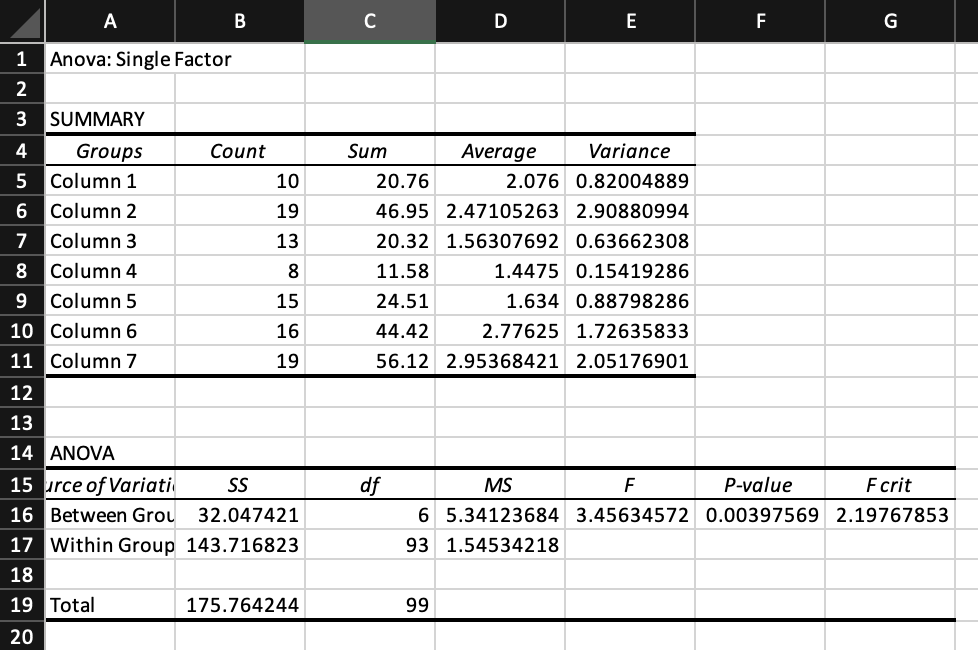This screenshot has height=650, width=978.
Task: Click the sum value 44.42
Action: pos(370,331)
